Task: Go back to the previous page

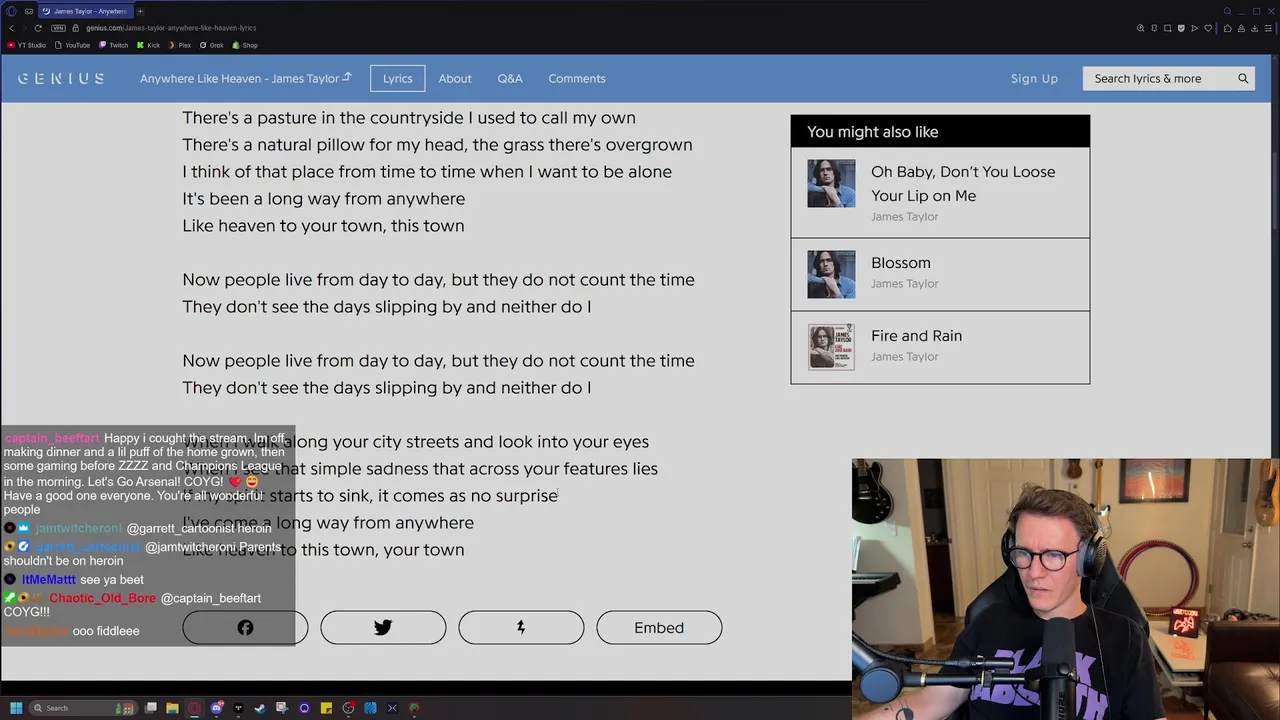Action: (12, 28)
